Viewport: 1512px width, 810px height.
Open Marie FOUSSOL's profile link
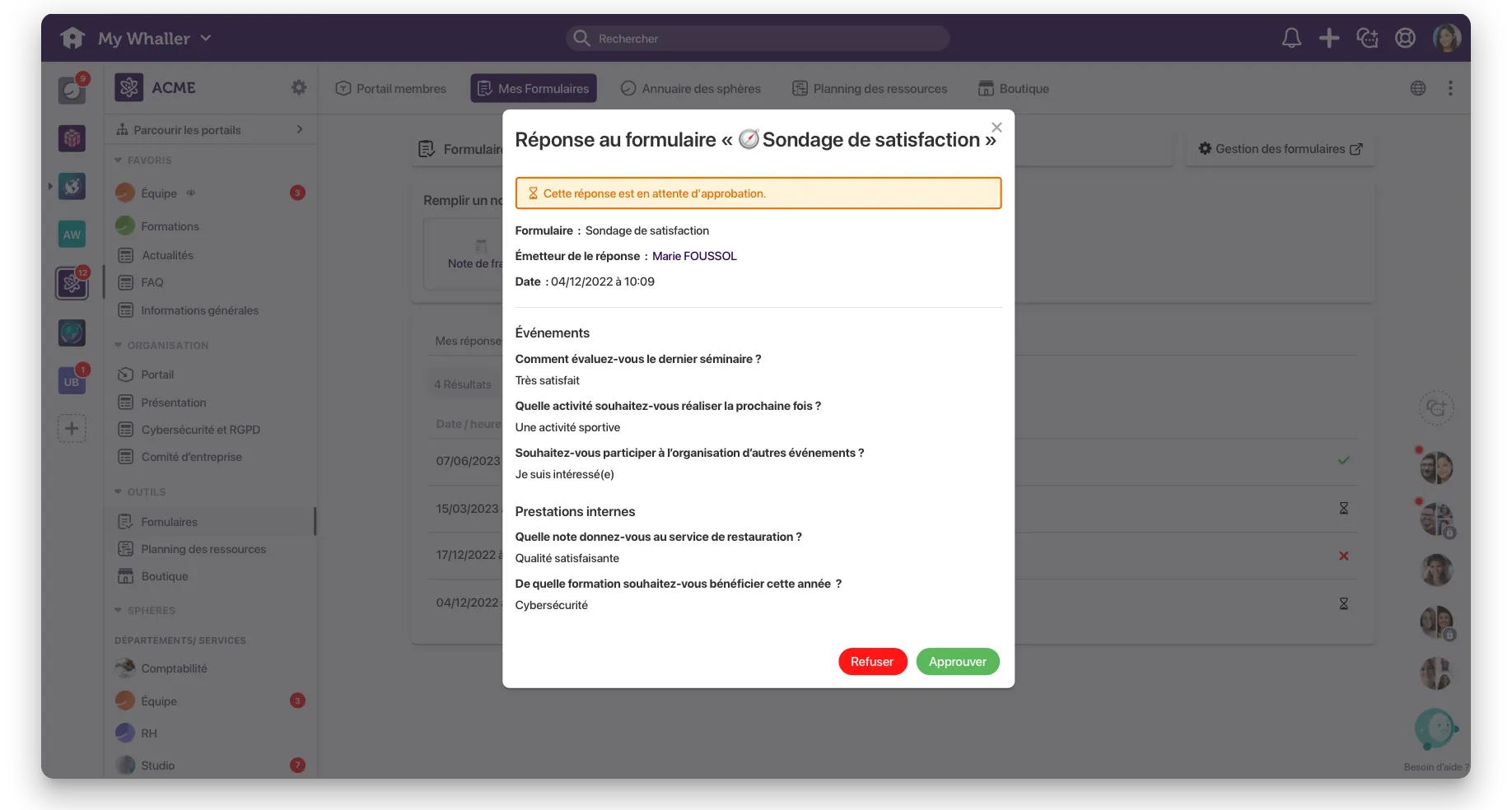pyautogui.click(x=694, y=256)
